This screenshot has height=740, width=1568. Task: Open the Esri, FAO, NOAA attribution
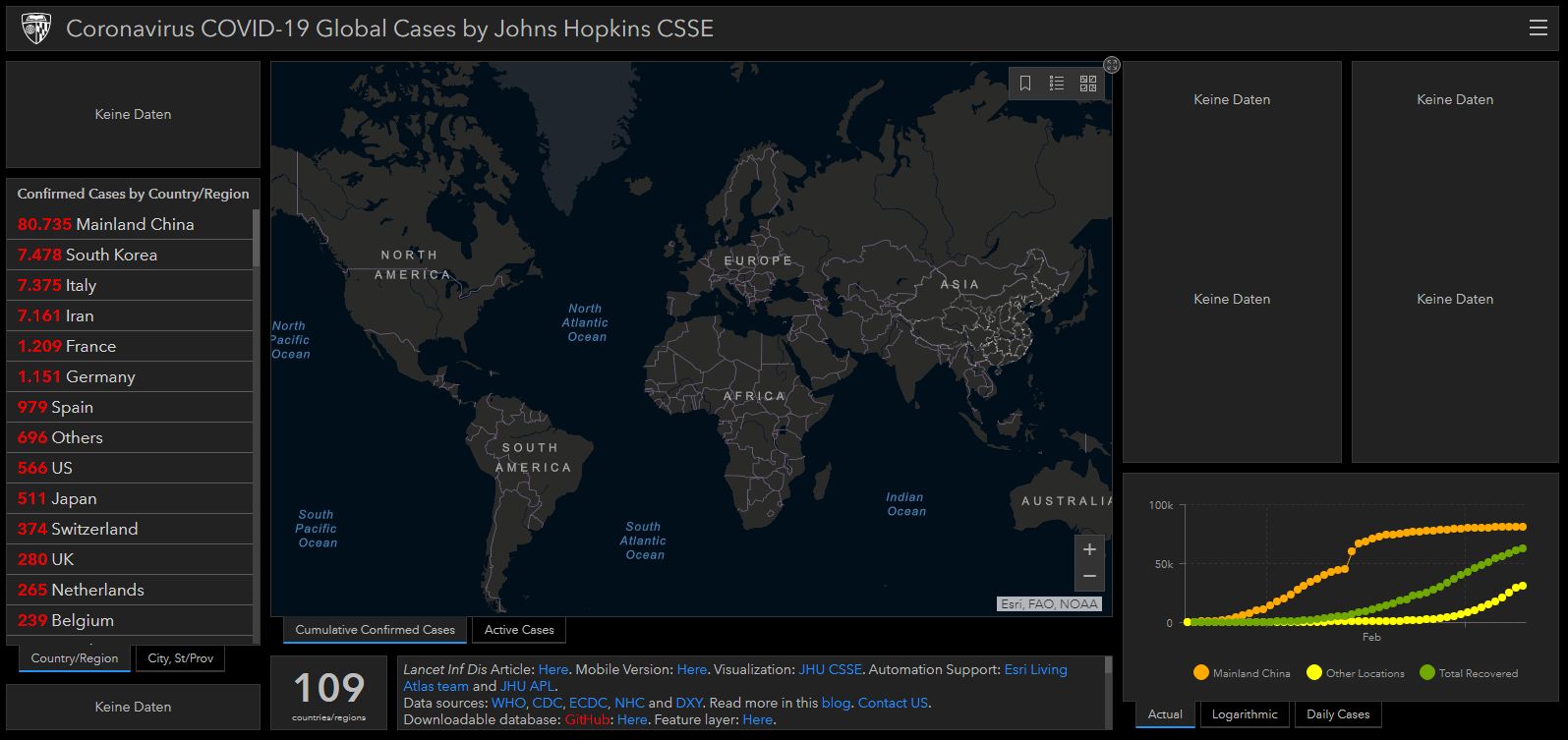pos(1049,604)
